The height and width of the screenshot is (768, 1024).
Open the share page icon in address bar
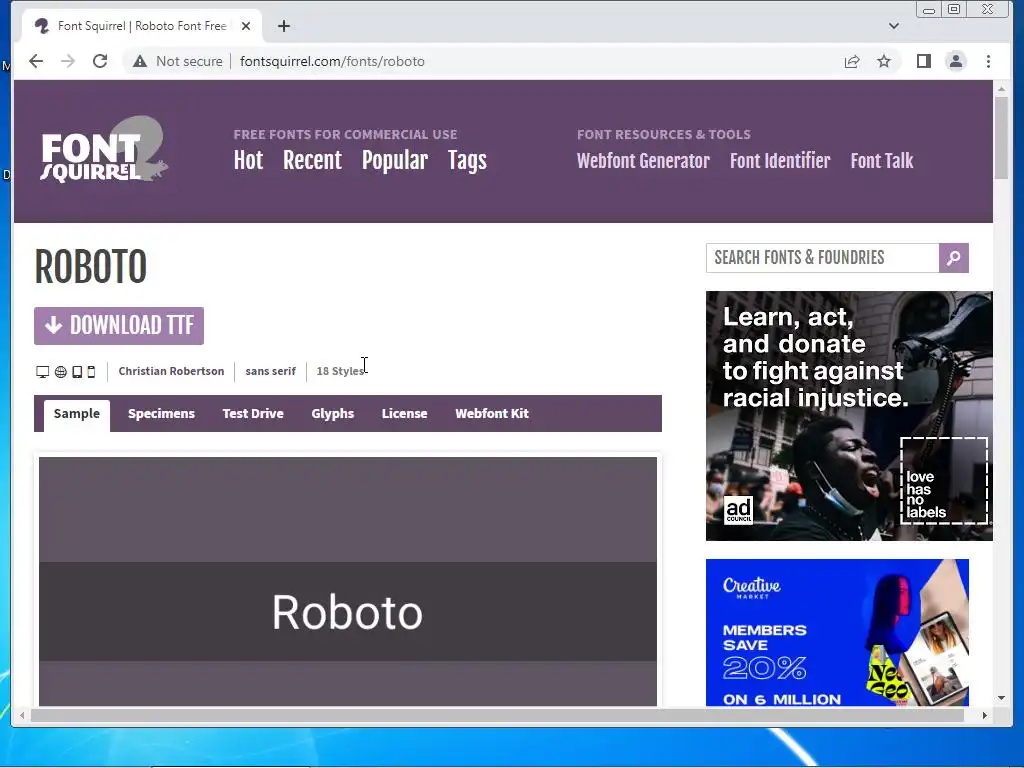point(852,61)
